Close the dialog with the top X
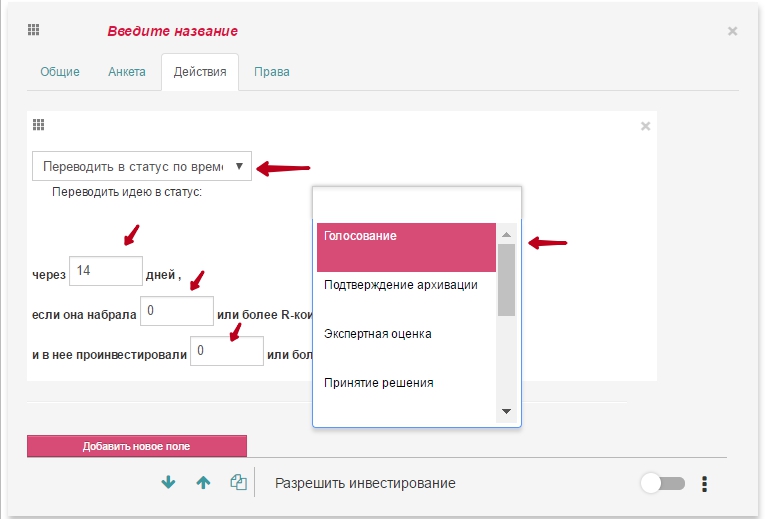This screenshot has height=519, width=765. point(732,31)
